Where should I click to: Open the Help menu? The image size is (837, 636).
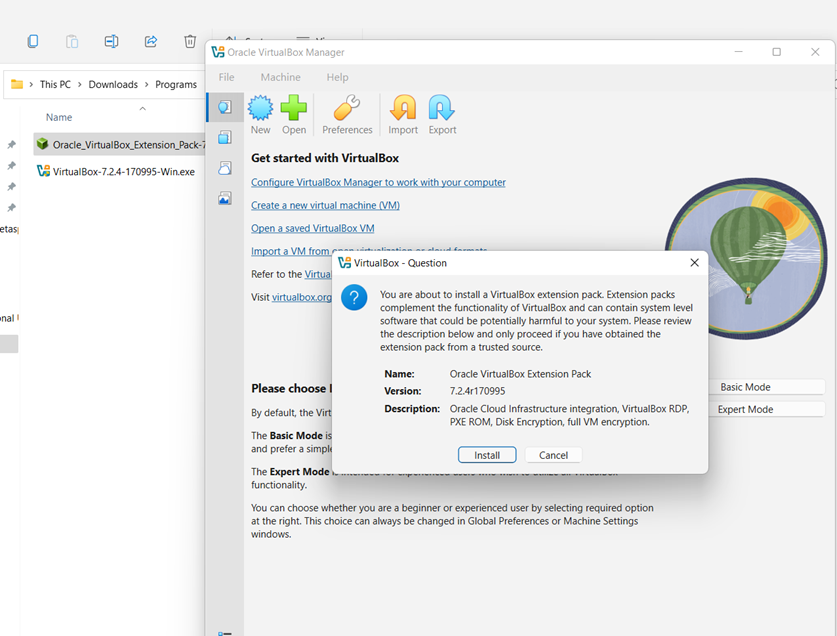tap(338, 77)
